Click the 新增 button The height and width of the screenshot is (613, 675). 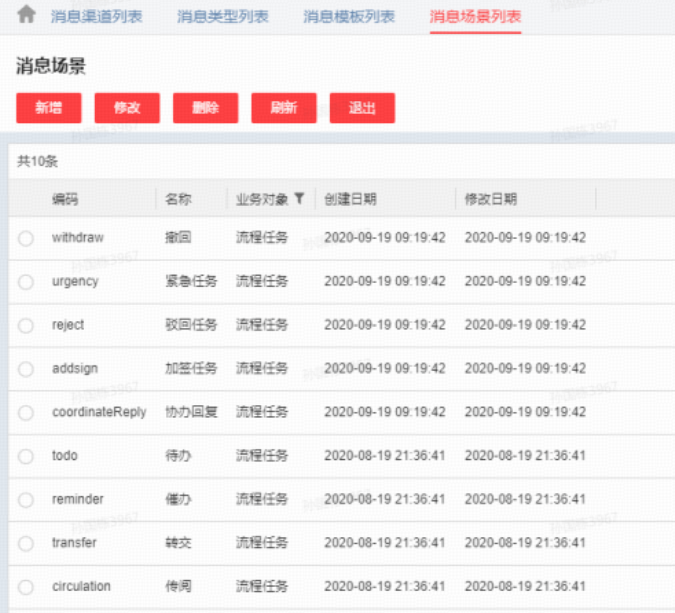(x=49, y=108)
